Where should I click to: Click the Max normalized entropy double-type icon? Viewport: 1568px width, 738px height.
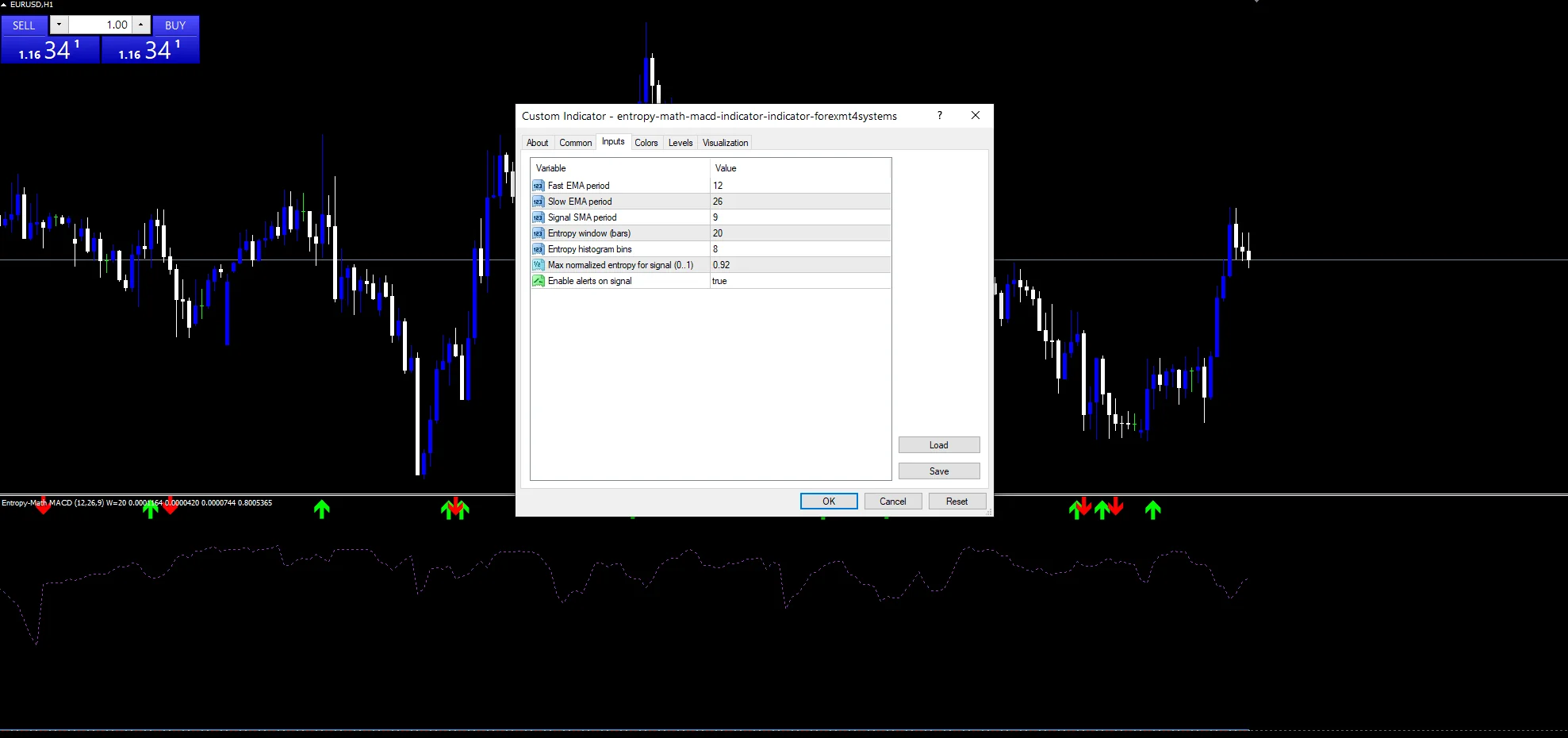click(539, 265)
